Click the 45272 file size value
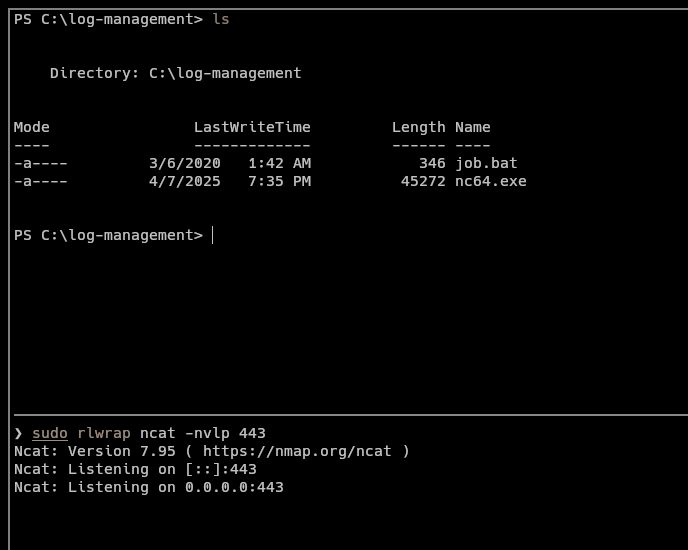This screenshot has height=550, width=688. tap(423, 181)
